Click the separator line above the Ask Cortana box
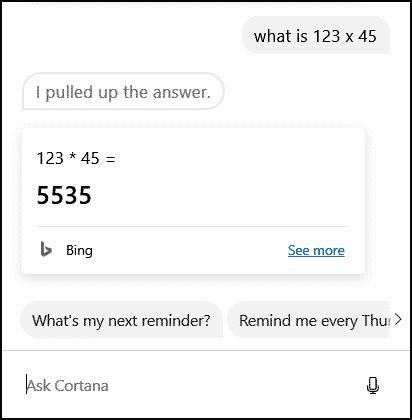 tap(206, 351)
